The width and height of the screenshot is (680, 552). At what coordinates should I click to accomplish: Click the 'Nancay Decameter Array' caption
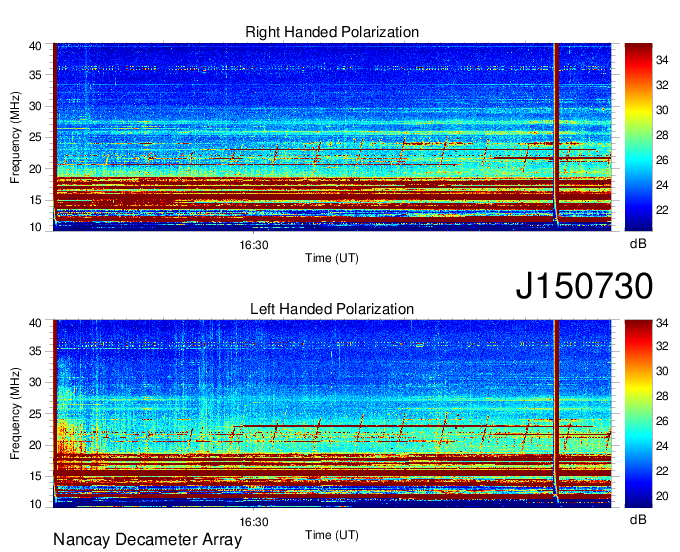(147, 539)
